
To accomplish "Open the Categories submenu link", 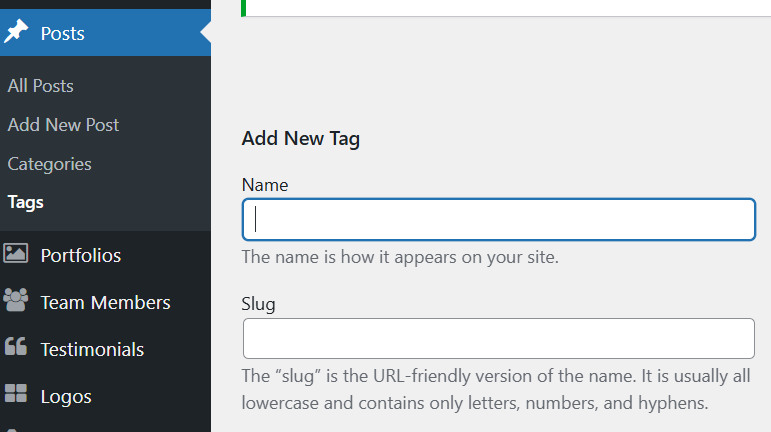I will pyautogui.click(x=49, y=164).
